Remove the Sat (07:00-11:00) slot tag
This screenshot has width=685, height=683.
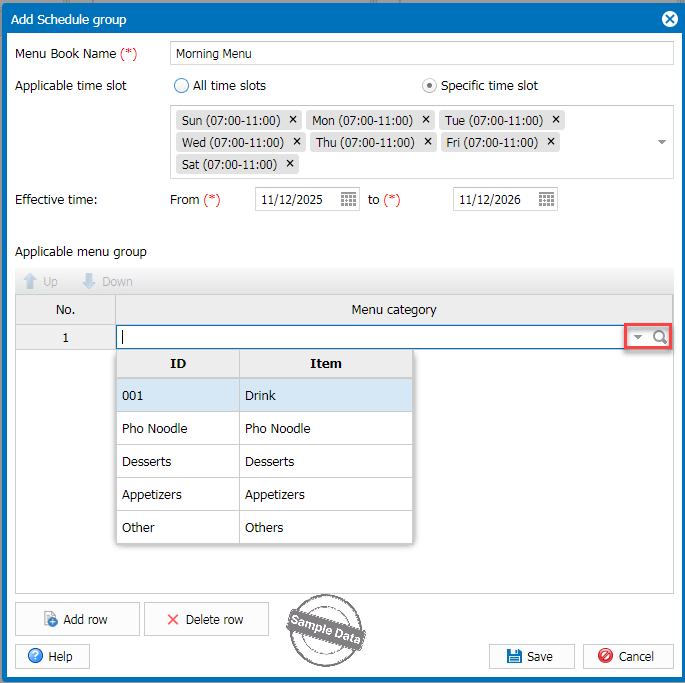[x=290, y=164]
